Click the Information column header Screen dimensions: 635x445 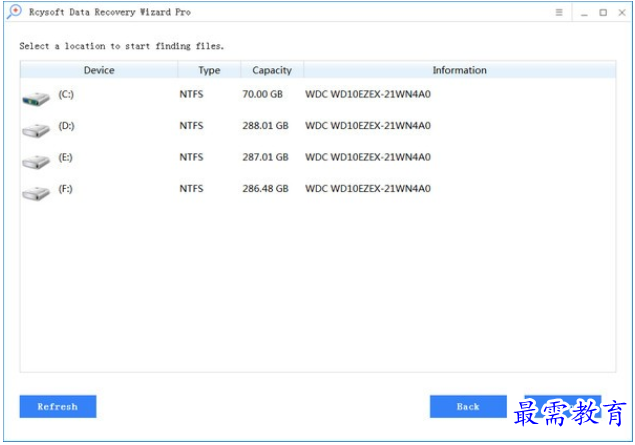pos(460,70)
